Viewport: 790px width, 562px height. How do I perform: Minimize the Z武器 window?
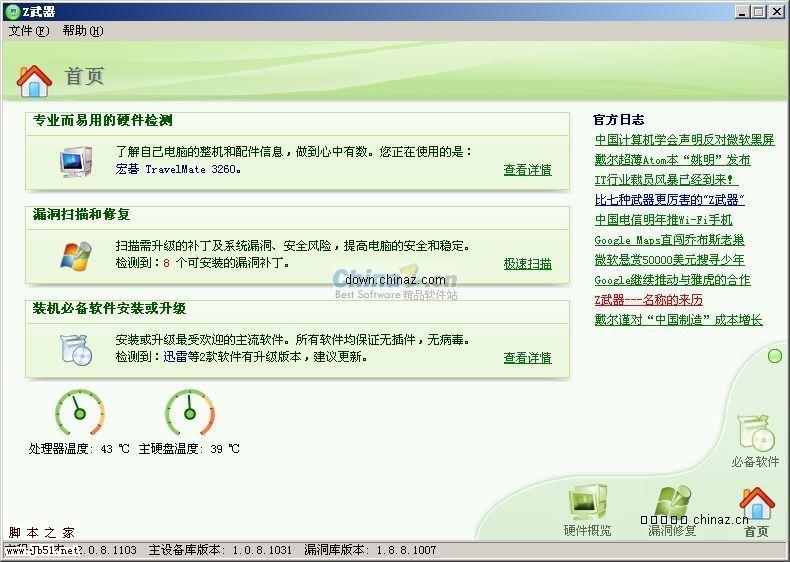pos(742,12)
